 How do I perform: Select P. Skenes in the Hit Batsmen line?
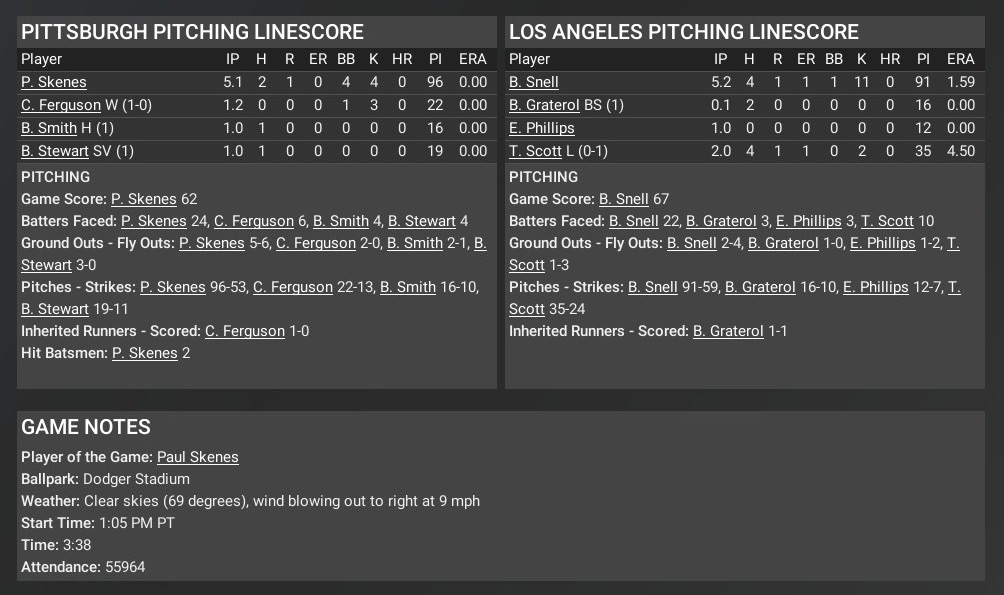click(x=144, y=353)
